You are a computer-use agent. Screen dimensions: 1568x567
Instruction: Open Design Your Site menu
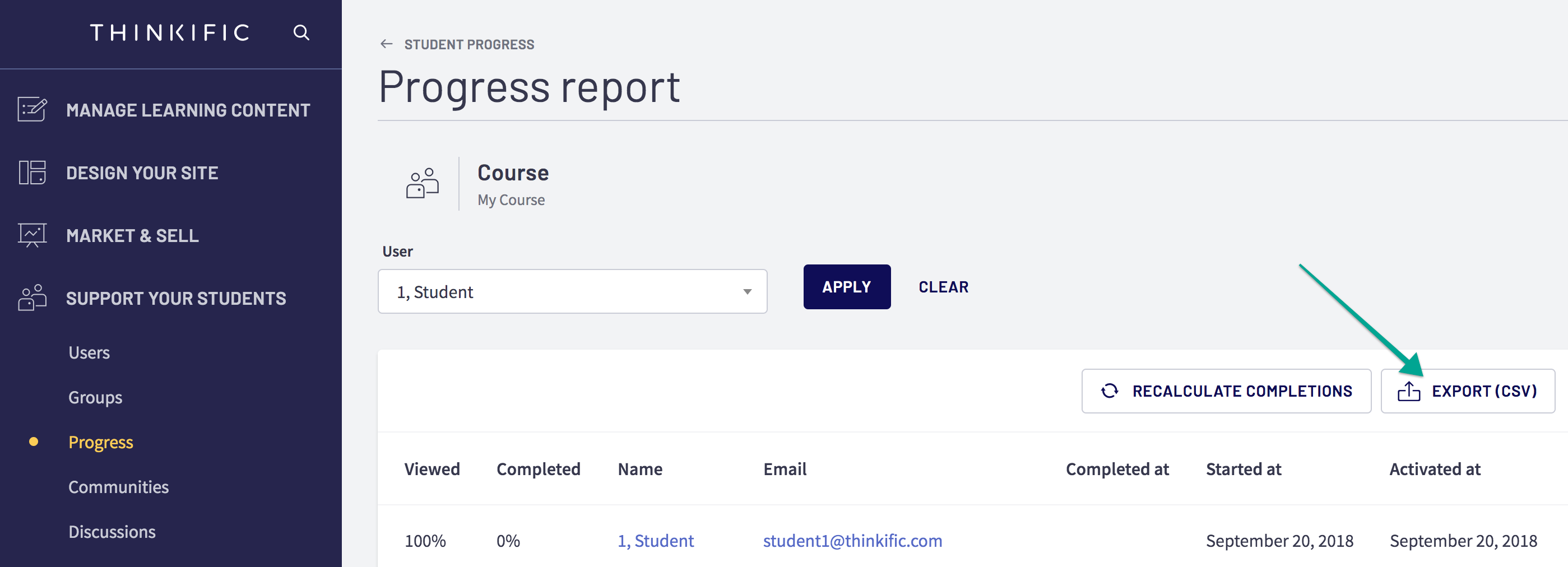point(142,173)
